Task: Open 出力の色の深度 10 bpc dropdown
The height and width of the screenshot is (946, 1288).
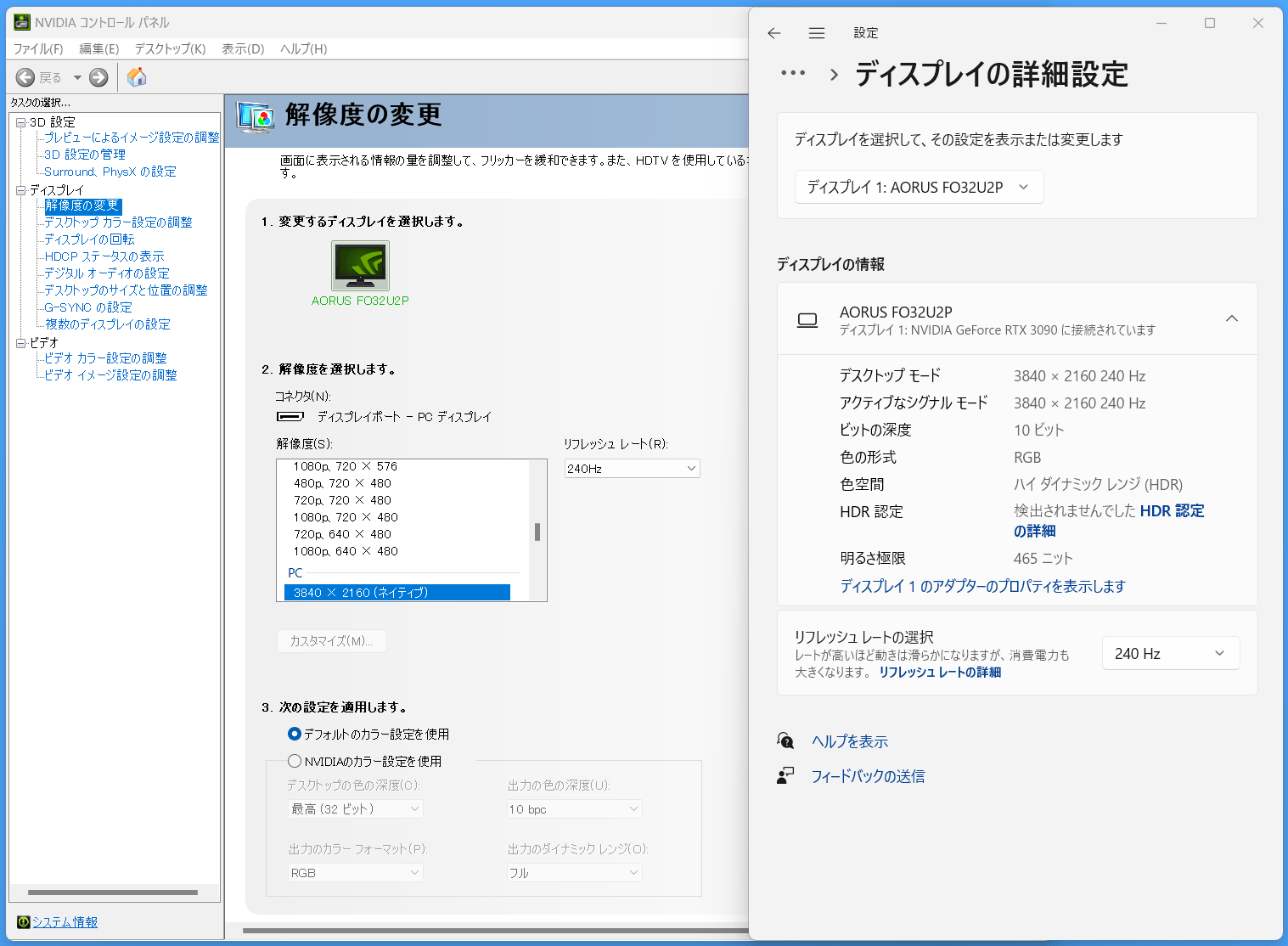Action: coord(574,808)
